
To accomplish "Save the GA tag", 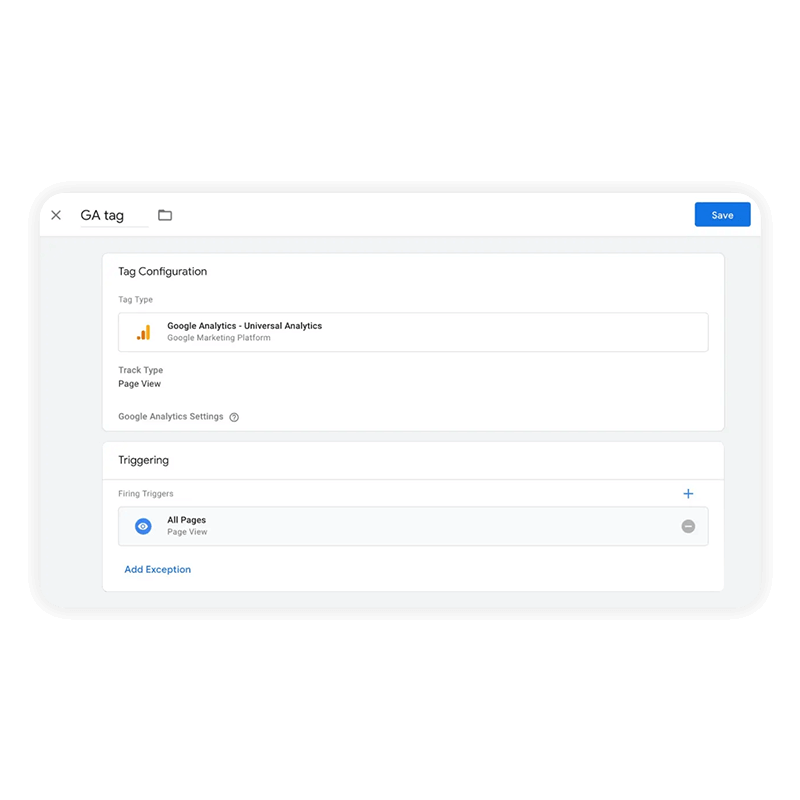I will pos(722,215).
